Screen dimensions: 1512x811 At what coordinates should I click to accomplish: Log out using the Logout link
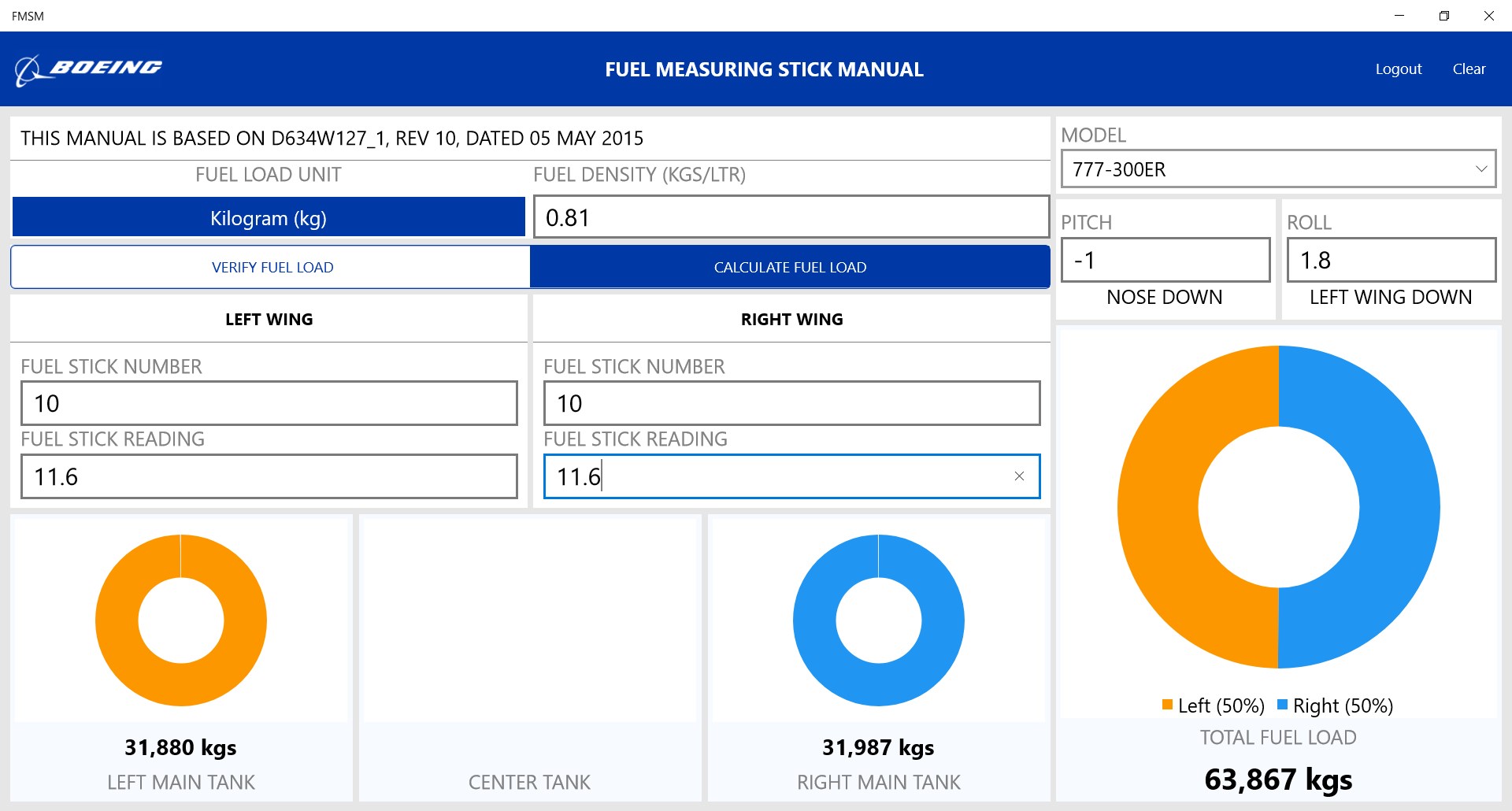pos(1399,69)
